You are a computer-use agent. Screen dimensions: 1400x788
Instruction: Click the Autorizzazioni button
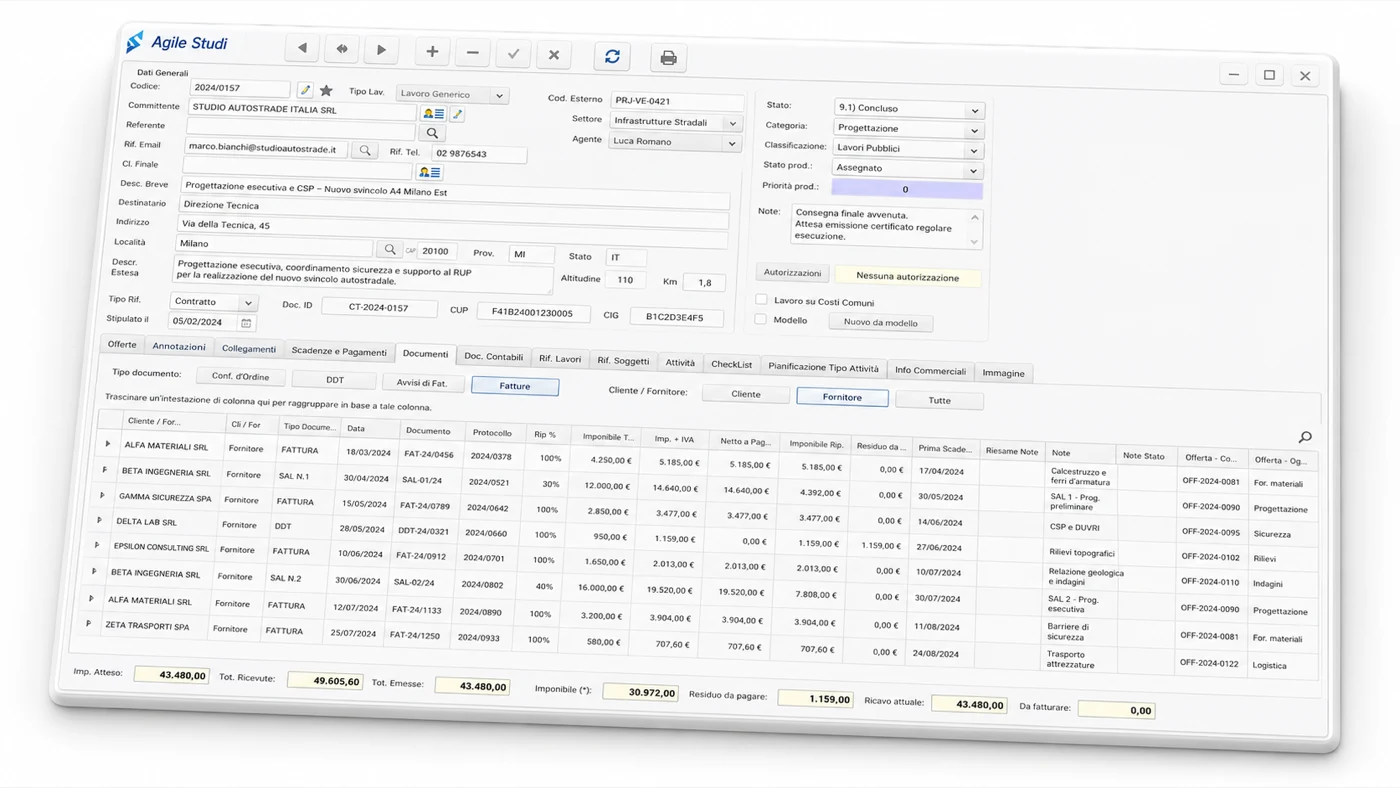pyautogui.click(x=793, y=273)
